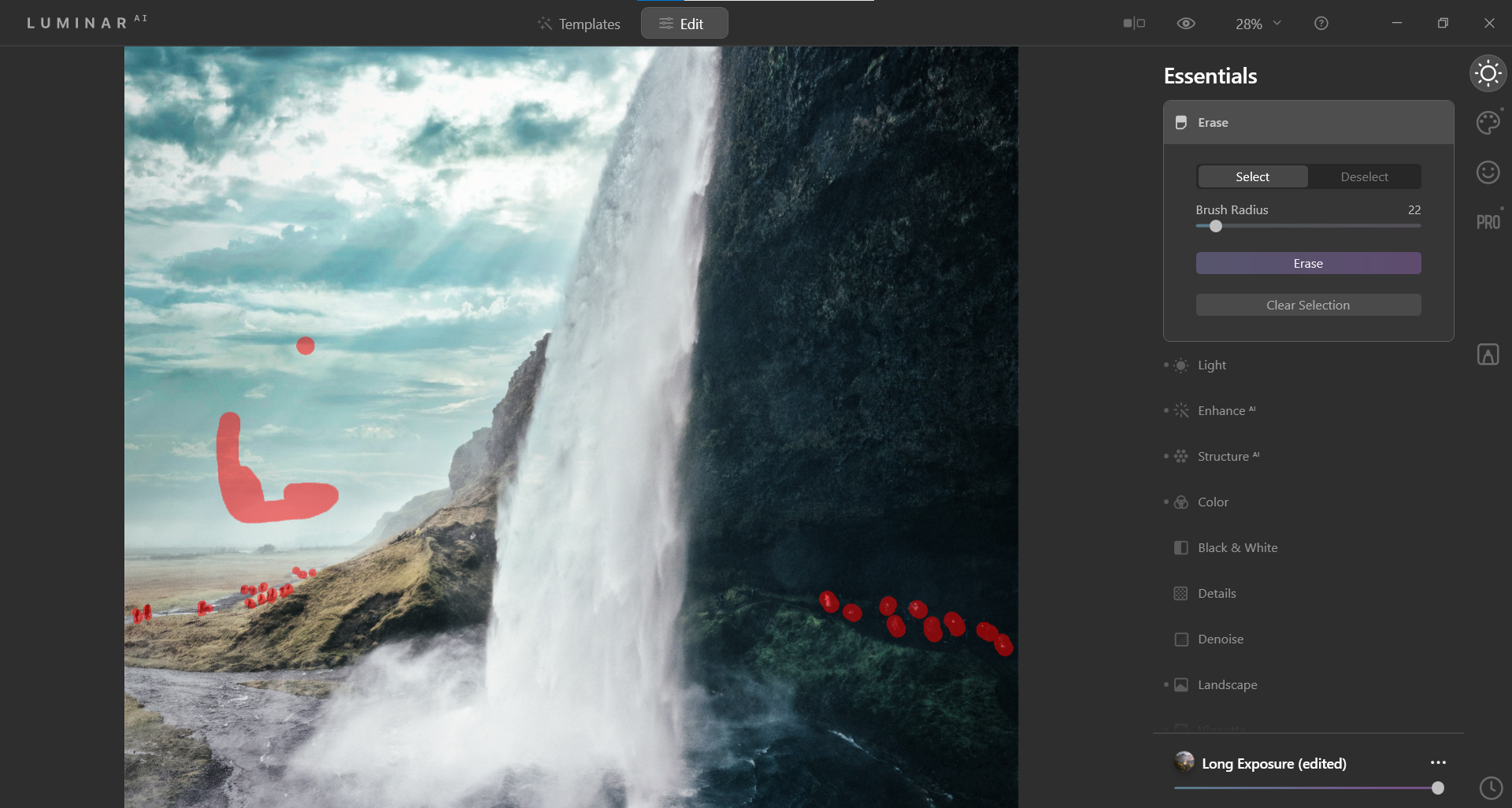Click the Light tool icon
Screen dimensions: 1512x808
[1180, 365]
